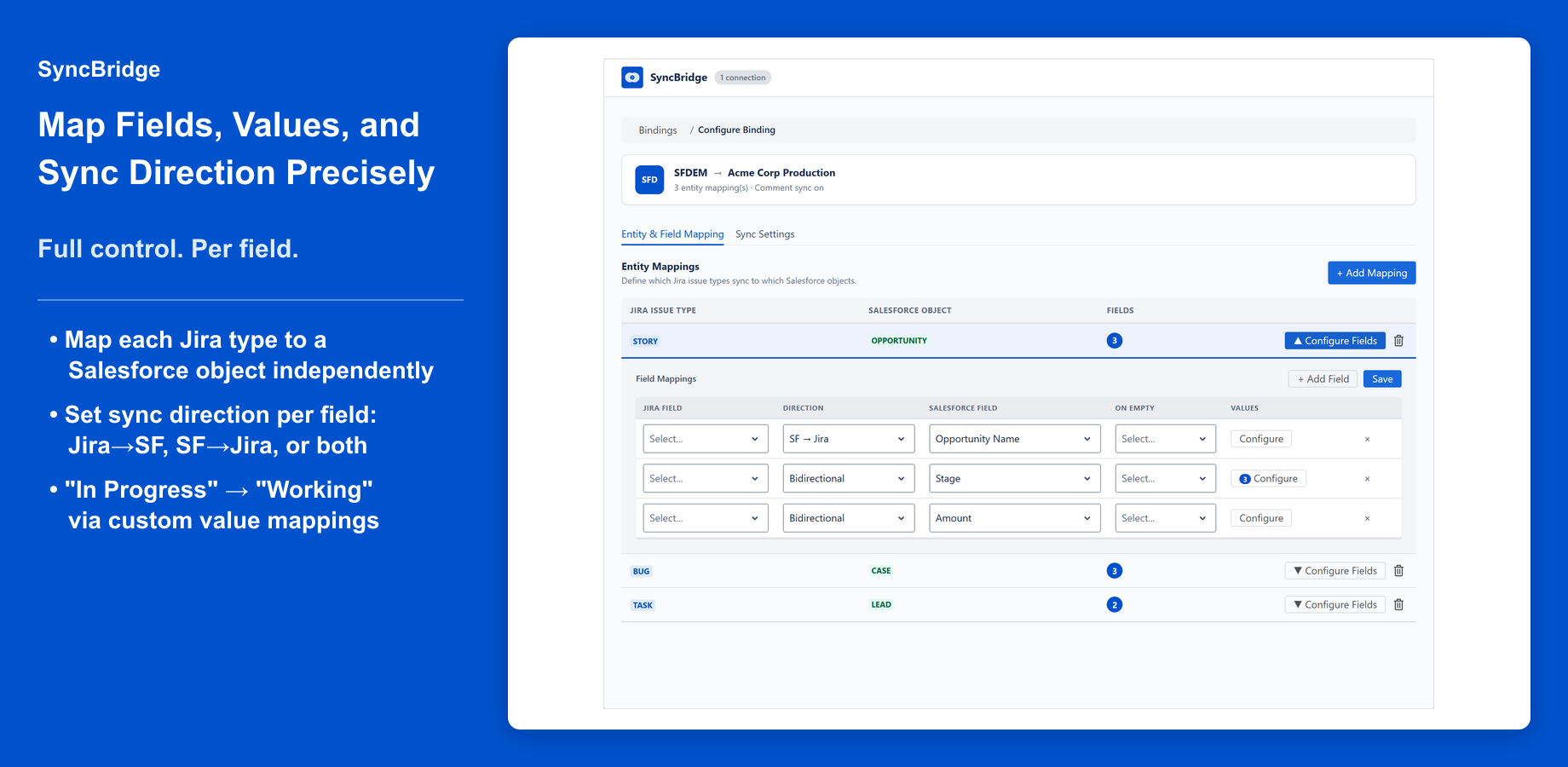Viewport: 1568px width, 767px height.
Task: Configure values for the Amount row
Action: [x=1261, y=518]
